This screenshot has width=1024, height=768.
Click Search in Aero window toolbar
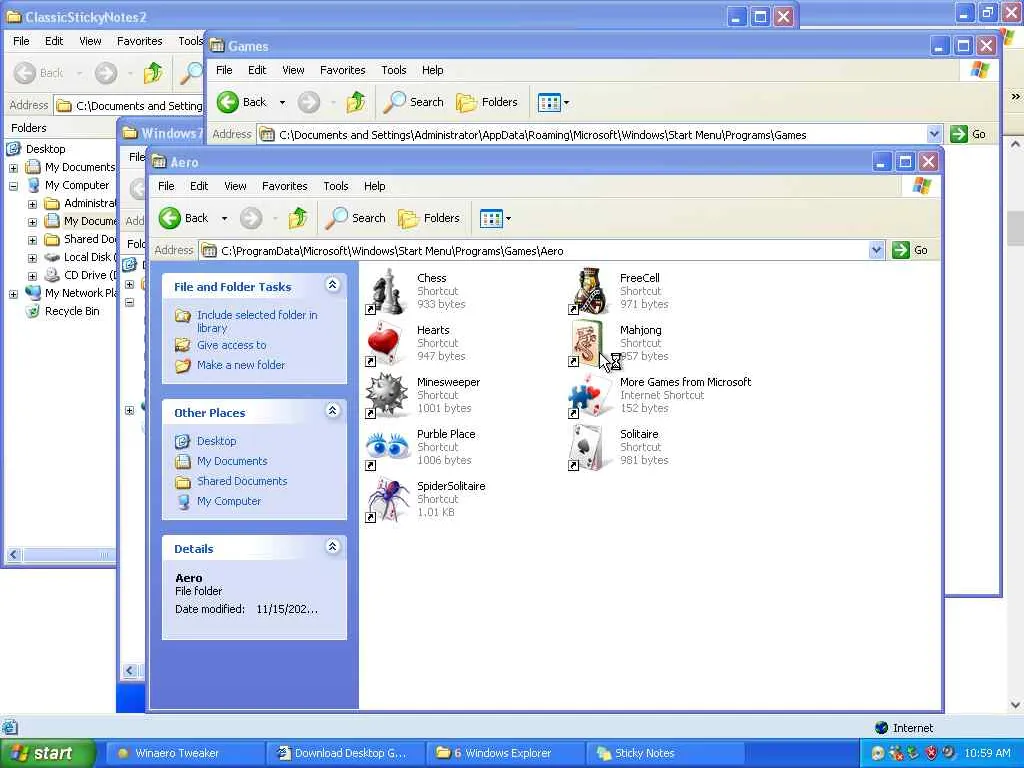[356, 218]
